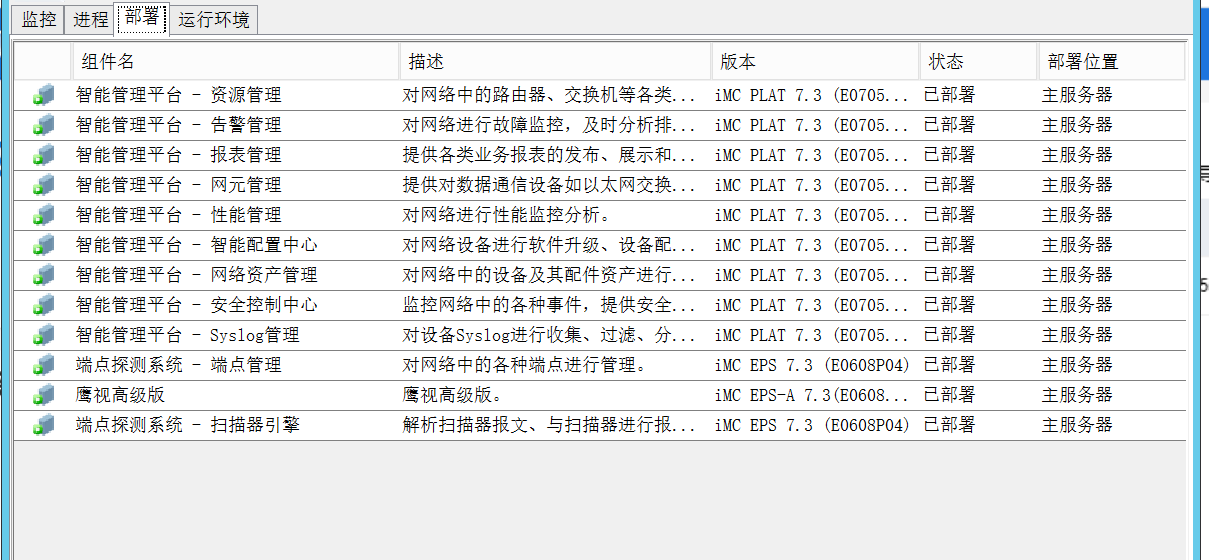1209x560 pixels.
Task: Click the component icon for 网元管理 row
Action: point(43,185)
